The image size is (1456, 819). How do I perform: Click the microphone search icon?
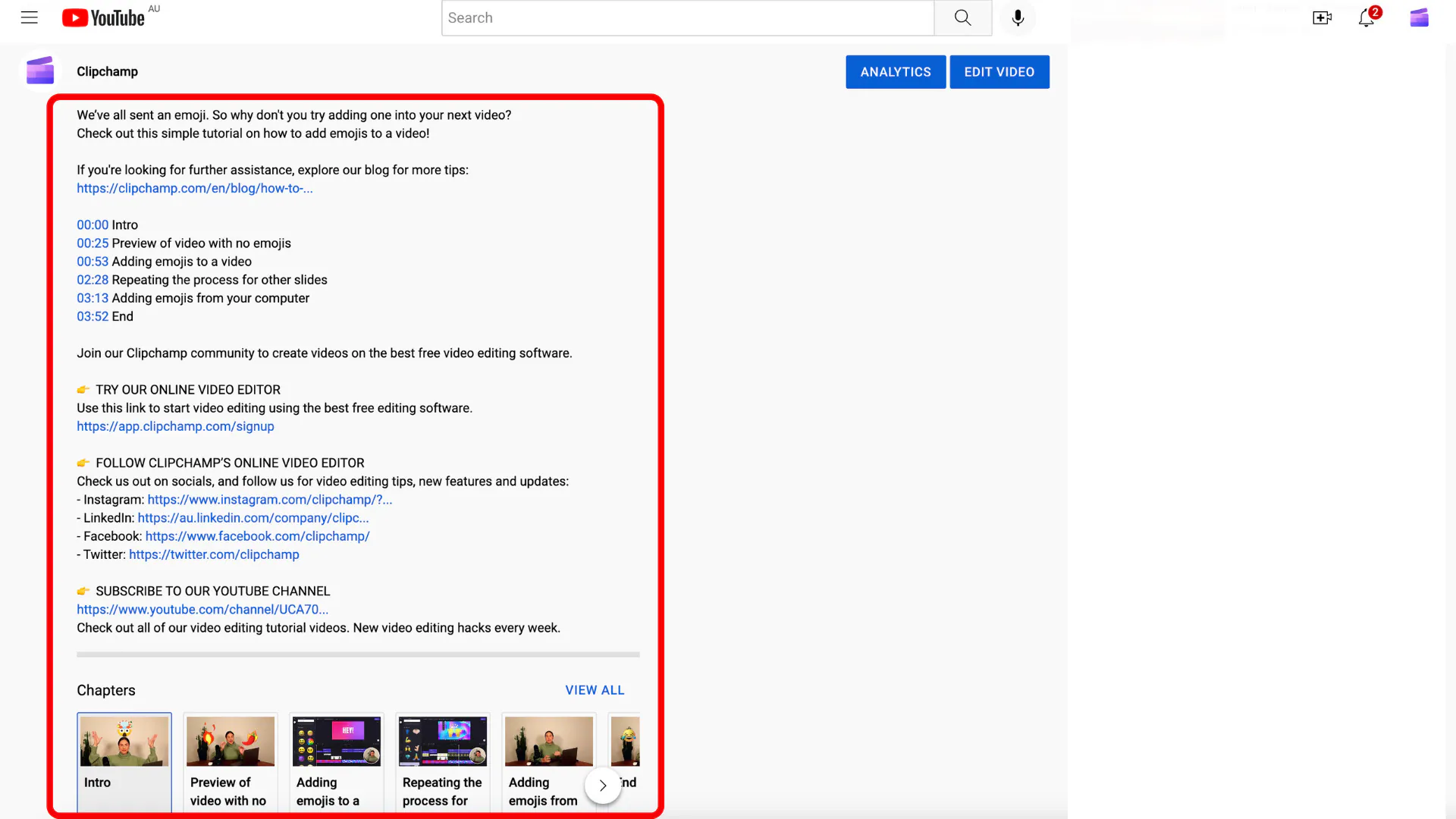[1018, 17]
